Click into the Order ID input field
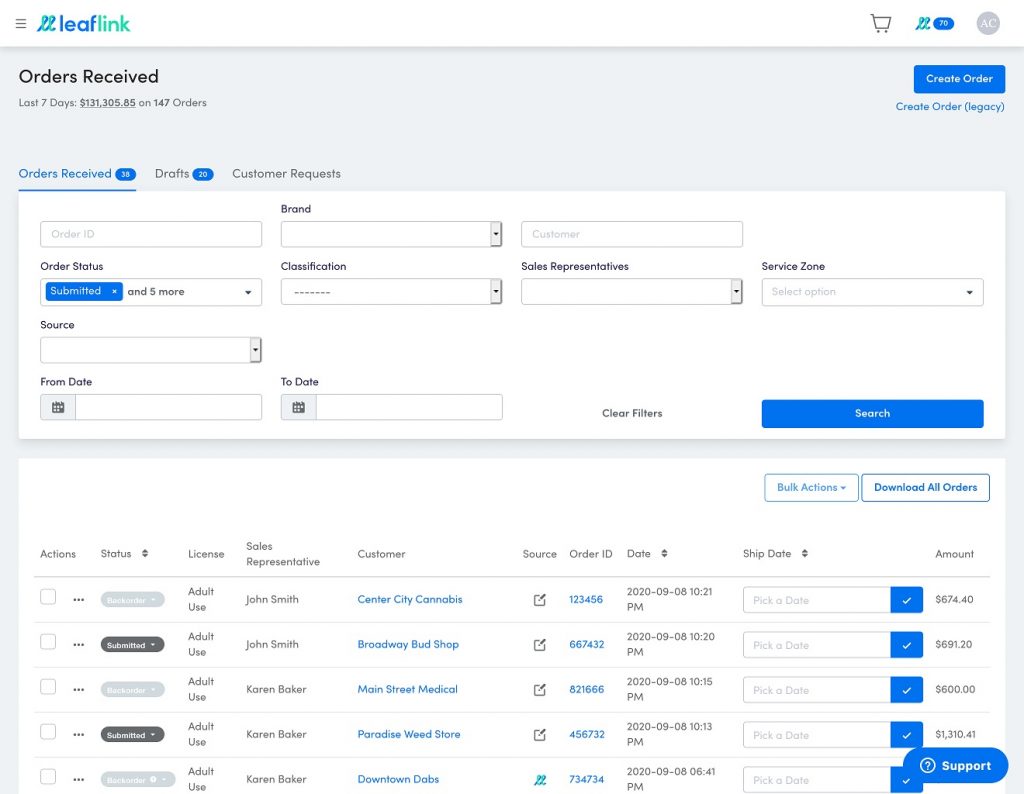This screenshot has width=1024, height=794. [x=151, y=234]
